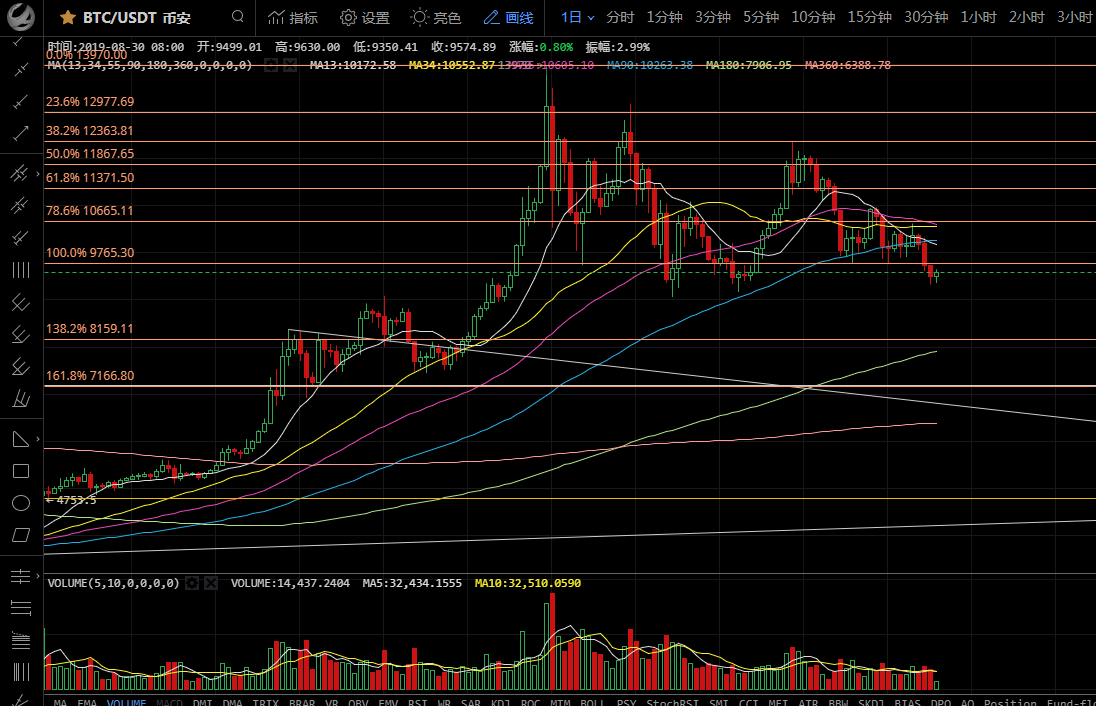Select the 1小时 timeframe

[x=978, y=17]
